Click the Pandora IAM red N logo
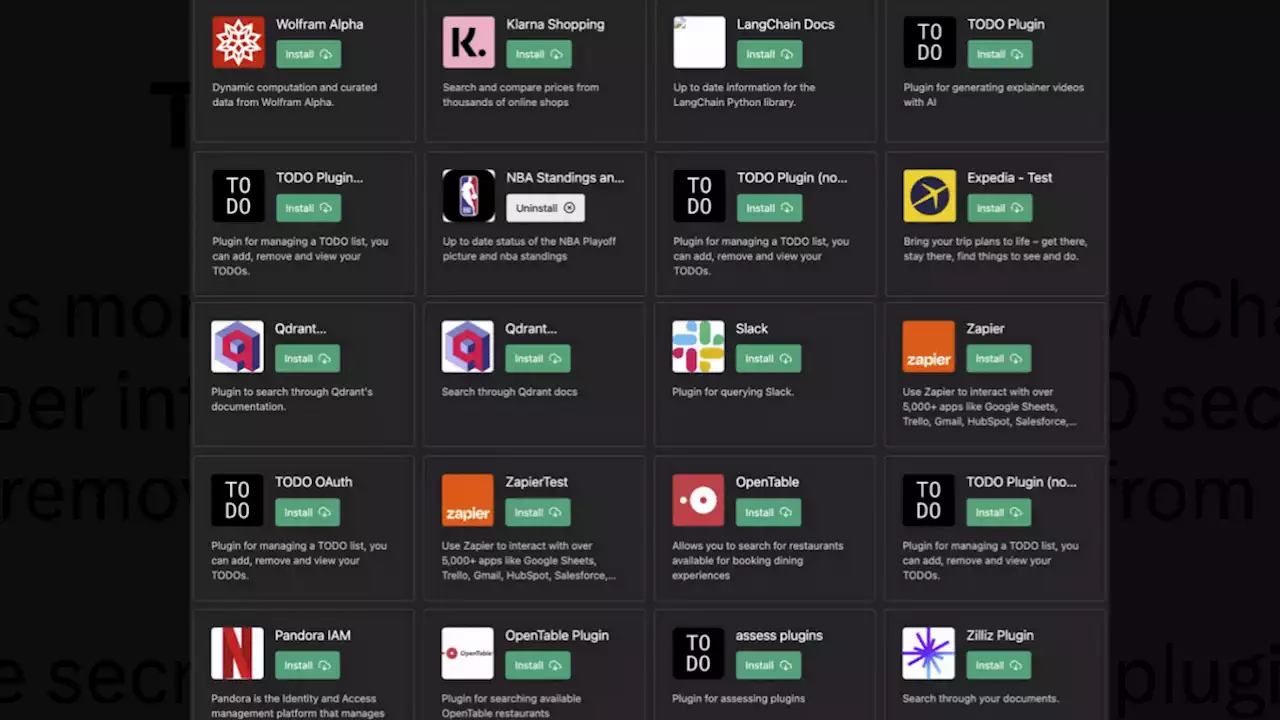1280x720 pixels. [237, 654]
